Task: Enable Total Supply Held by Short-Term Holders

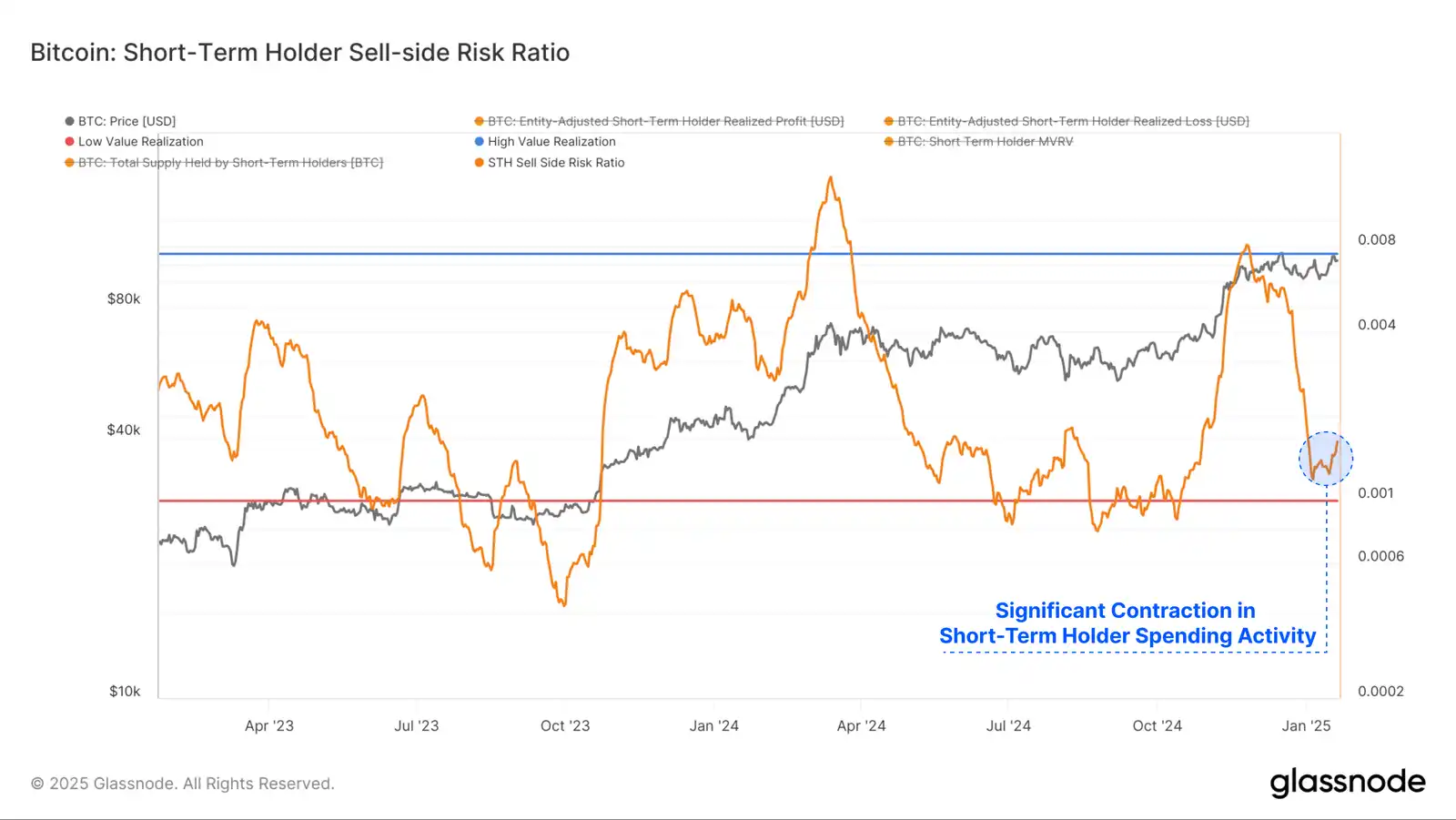Action: tap(224, 163)
